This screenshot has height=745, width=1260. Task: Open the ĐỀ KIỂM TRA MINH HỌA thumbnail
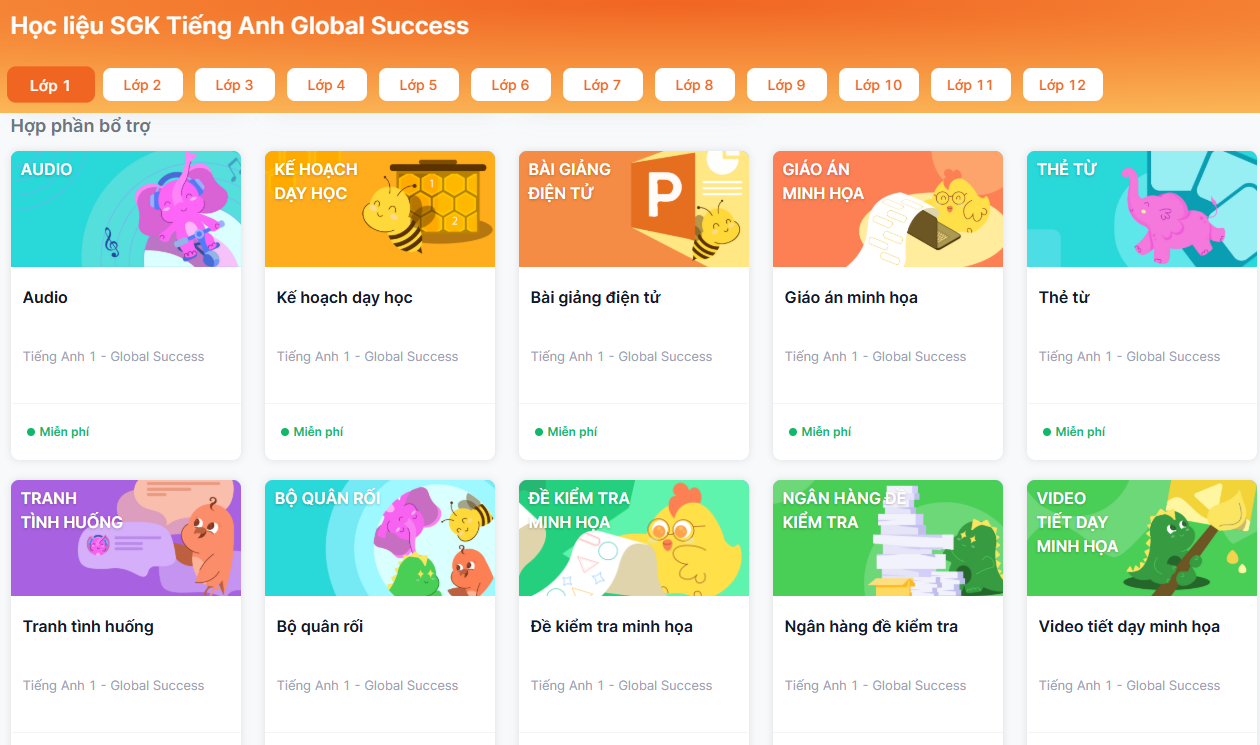coord(634,538)
